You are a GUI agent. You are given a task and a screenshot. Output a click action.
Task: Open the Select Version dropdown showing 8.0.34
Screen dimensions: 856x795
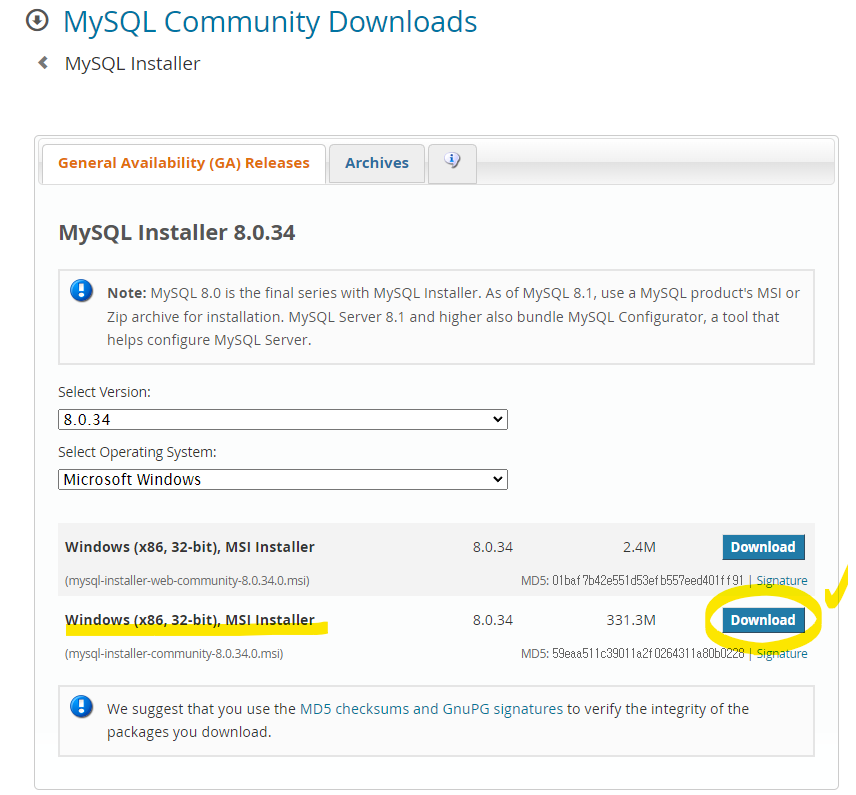(x=283, y=419)
